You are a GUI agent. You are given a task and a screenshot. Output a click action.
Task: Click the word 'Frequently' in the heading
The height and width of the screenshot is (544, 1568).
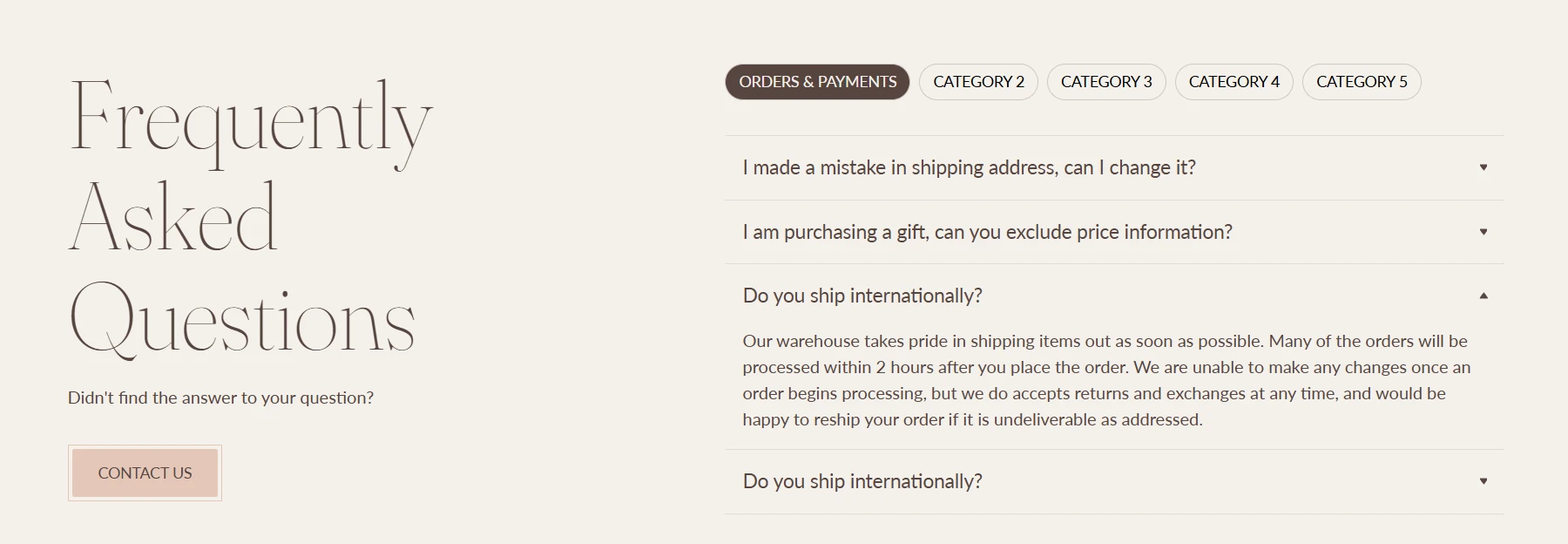[251, 122]
